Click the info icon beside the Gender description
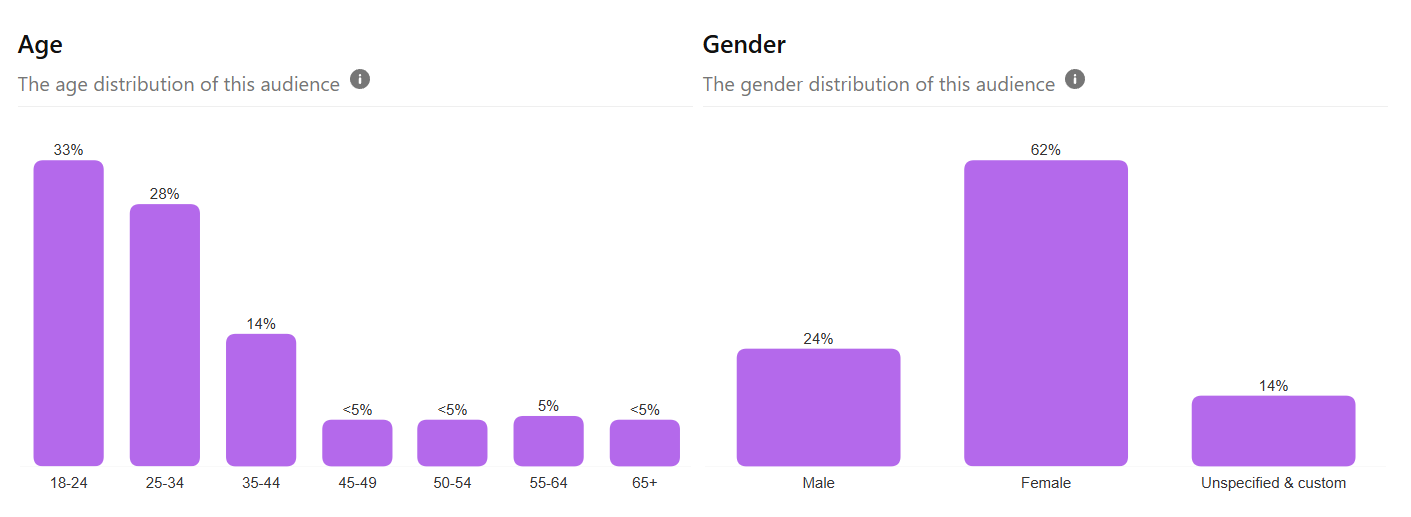 point(1075,80)
